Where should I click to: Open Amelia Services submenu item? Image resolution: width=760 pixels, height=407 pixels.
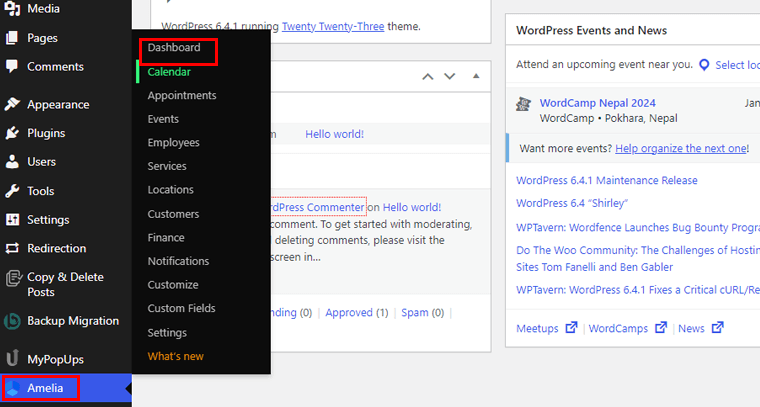pos(167,166)
